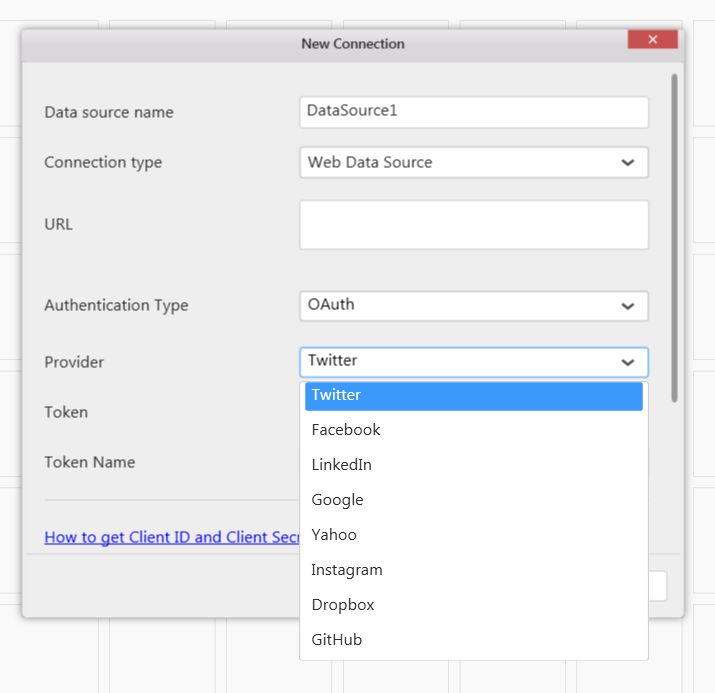Select Dropbox as the provider
The height and width of the screenshot is (693, 715).
pos(474,605)
